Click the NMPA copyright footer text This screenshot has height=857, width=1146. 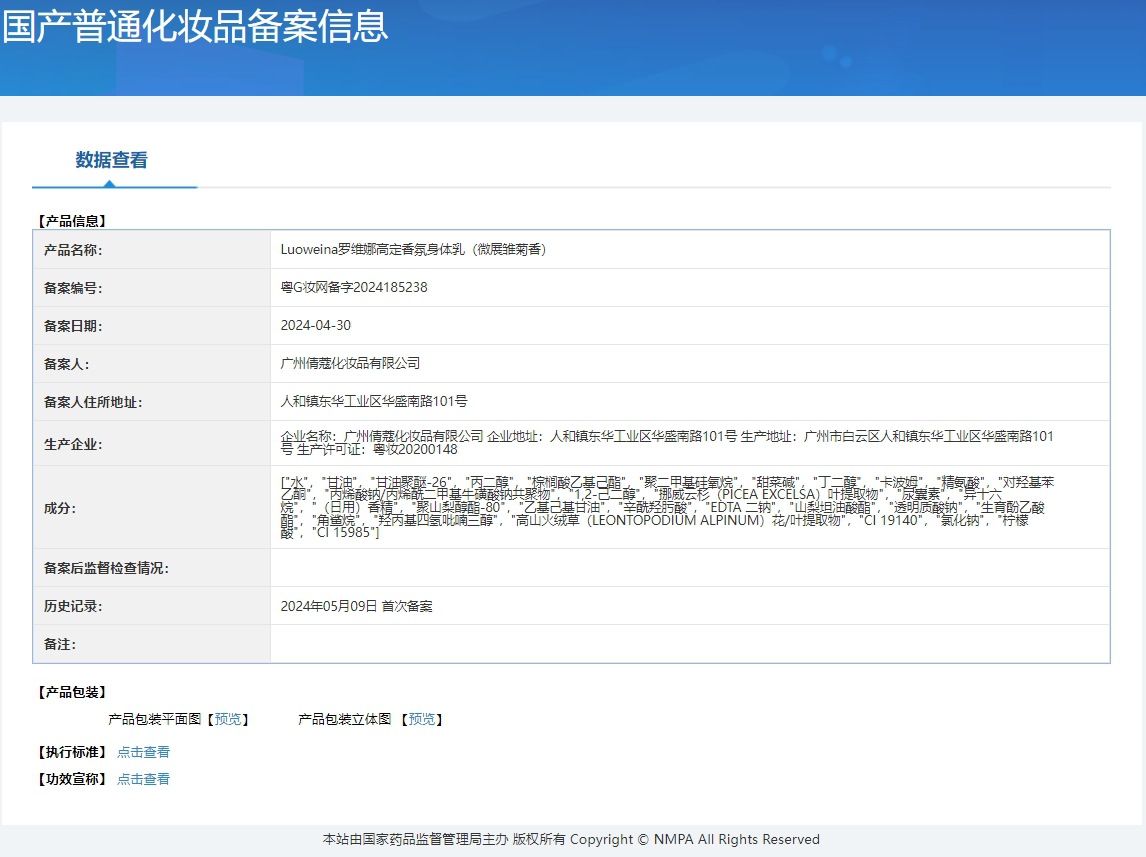pyautogui.click(x=572, y=839)
